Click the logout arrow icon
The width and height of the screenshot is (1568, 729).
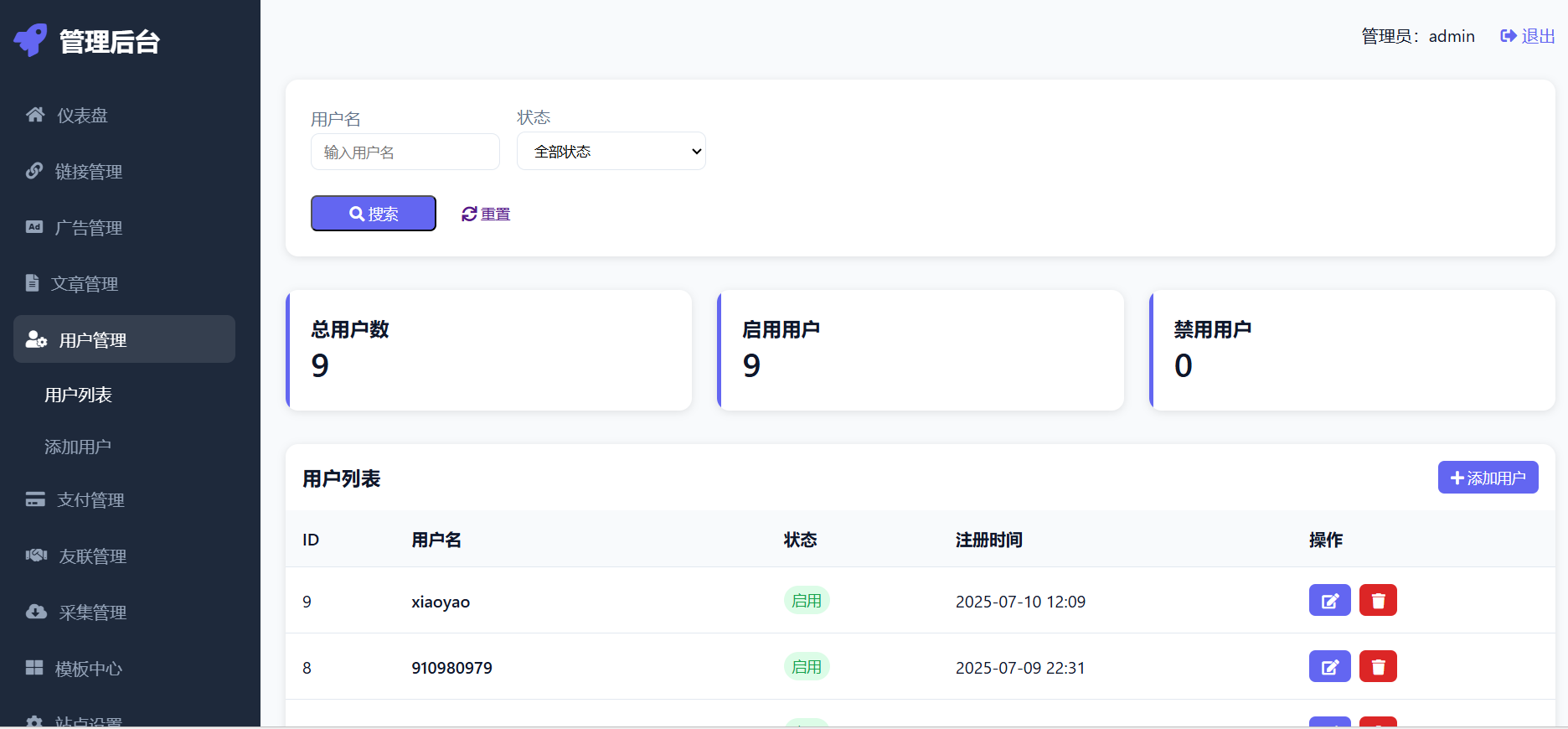[1508, 36]
